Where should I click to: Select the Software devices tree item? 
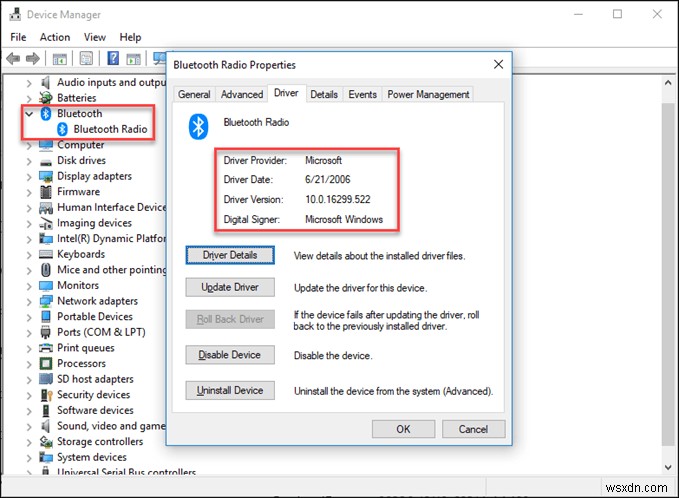coord(95,410)
